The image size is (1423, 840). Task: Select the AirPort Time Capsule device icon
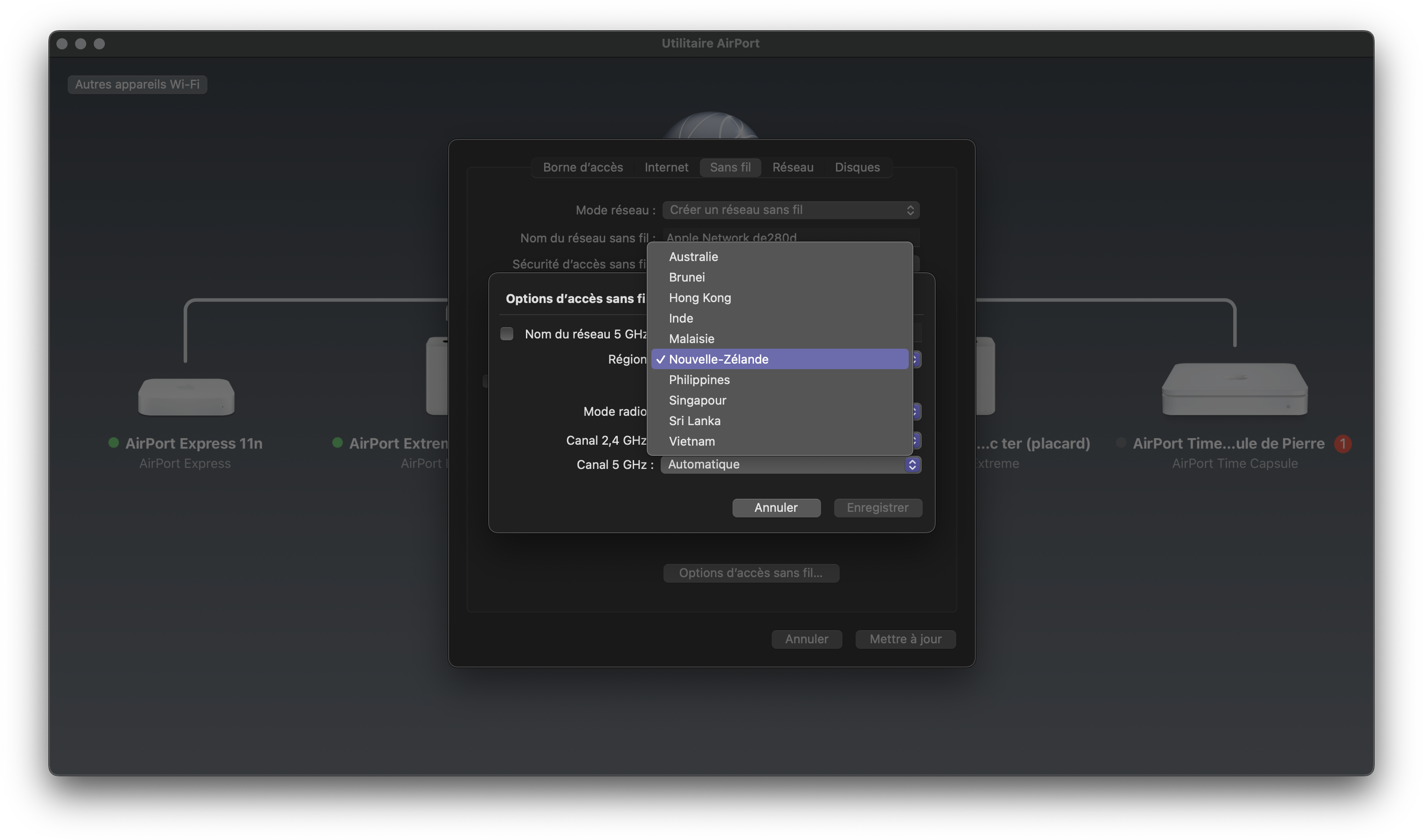pos(1235,389)
